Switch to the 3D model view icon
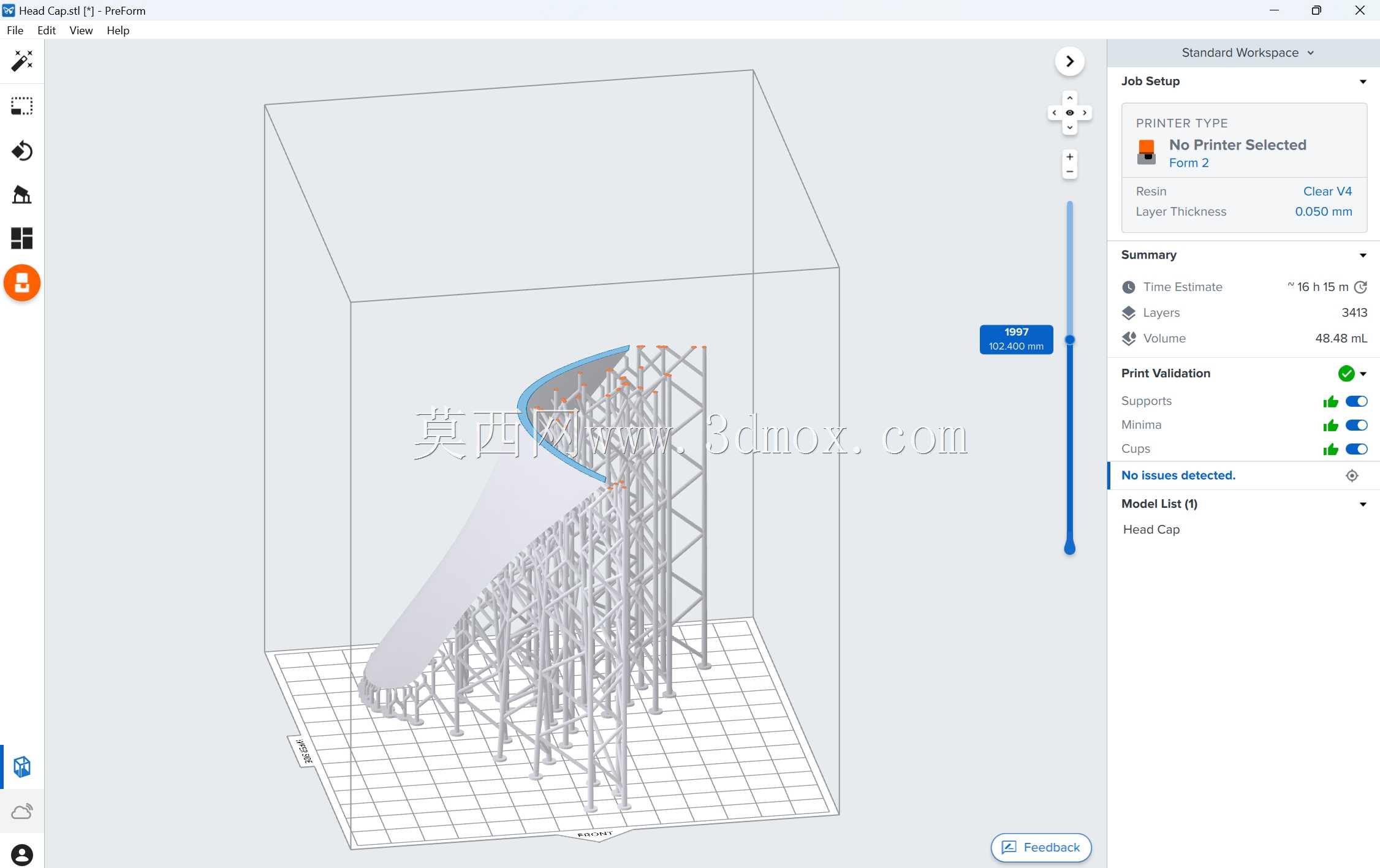Screen dimensions: 1380x868 [22, 767]
